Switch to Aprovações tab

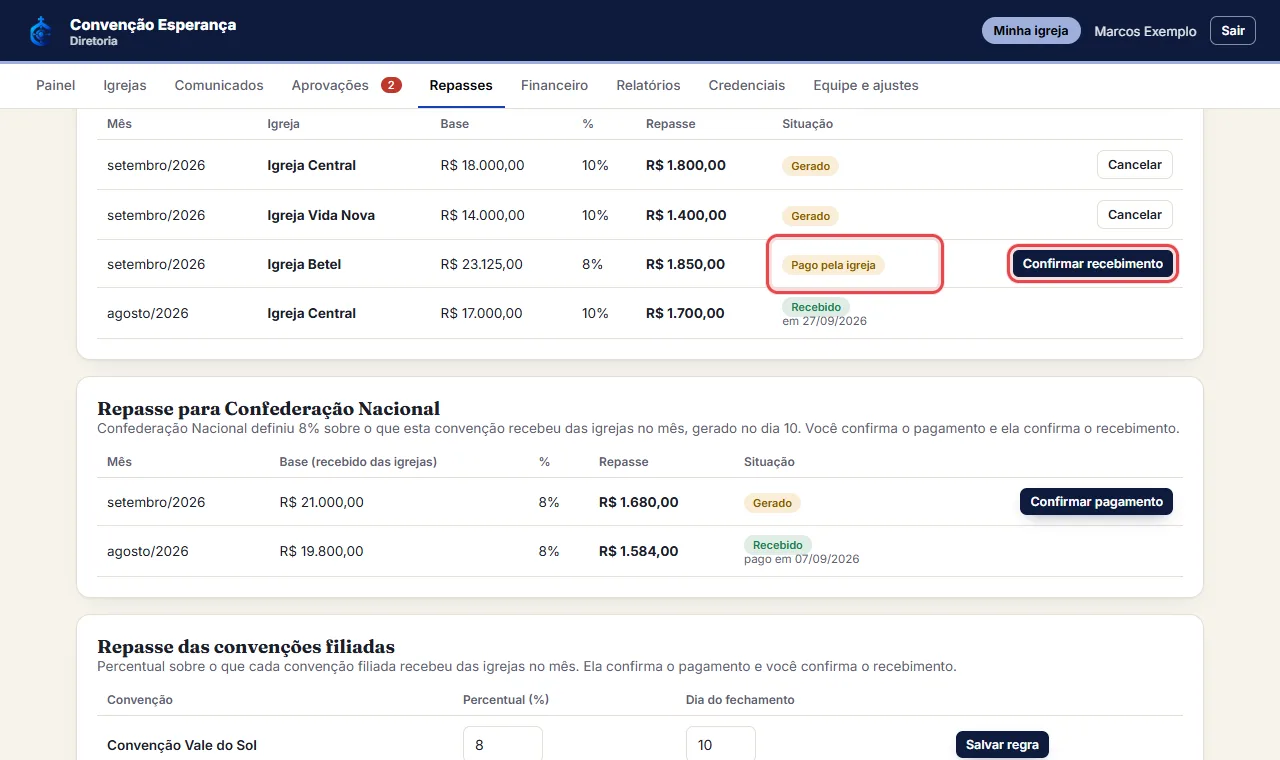pyautogui.click(x=346, y=85)
